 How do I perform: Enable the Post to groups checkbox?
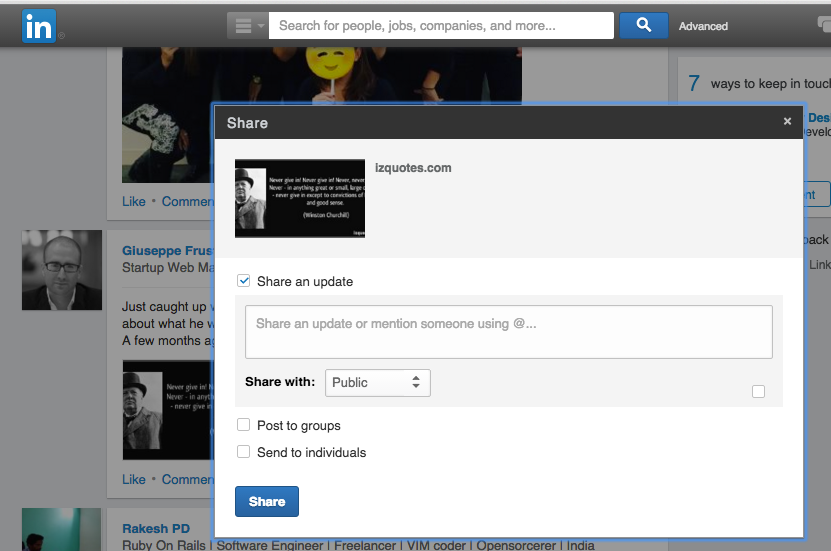(x=244, y=425)
